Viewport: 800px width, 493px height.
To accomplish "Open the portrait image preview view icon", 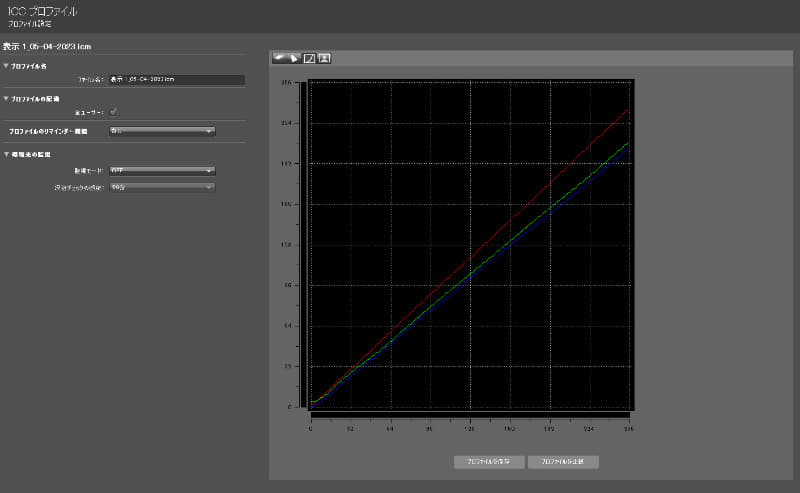I will point(324,58).
